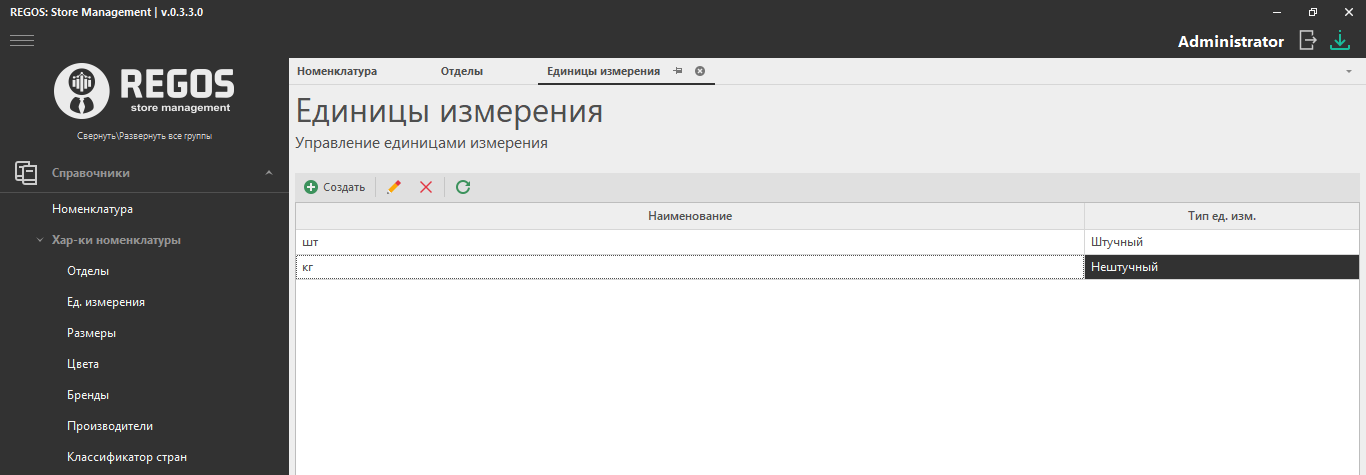1366x475 pixels.
Task: Close the Единицы измерения tab
Action: pos(700,71)
